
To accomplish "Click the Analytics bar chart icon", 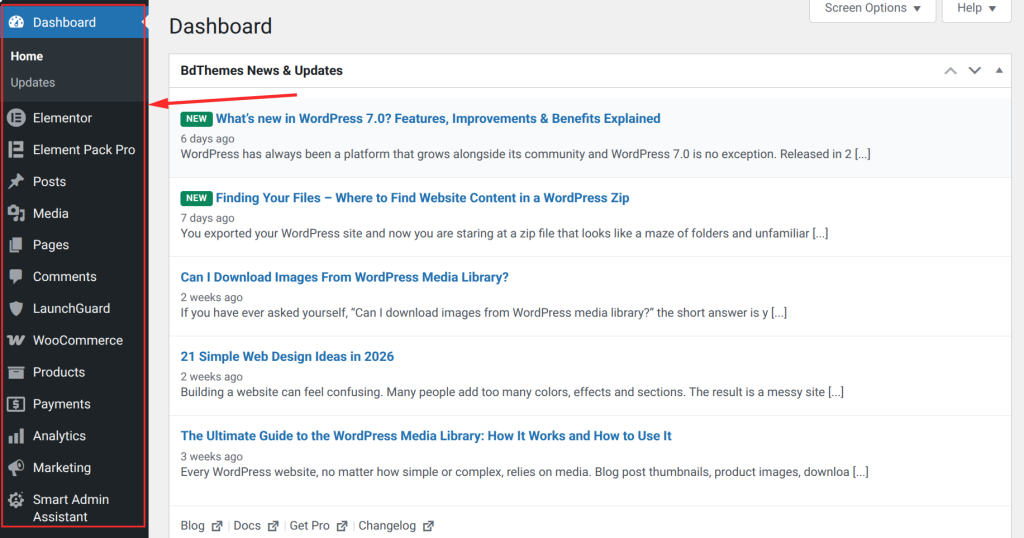I will [16, 436].
